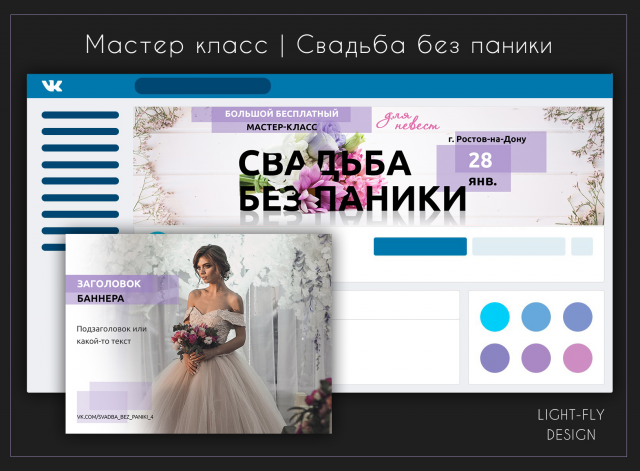
Task: Click the small square light blue button
Action: pyautogui.click(x=582, y=246)
